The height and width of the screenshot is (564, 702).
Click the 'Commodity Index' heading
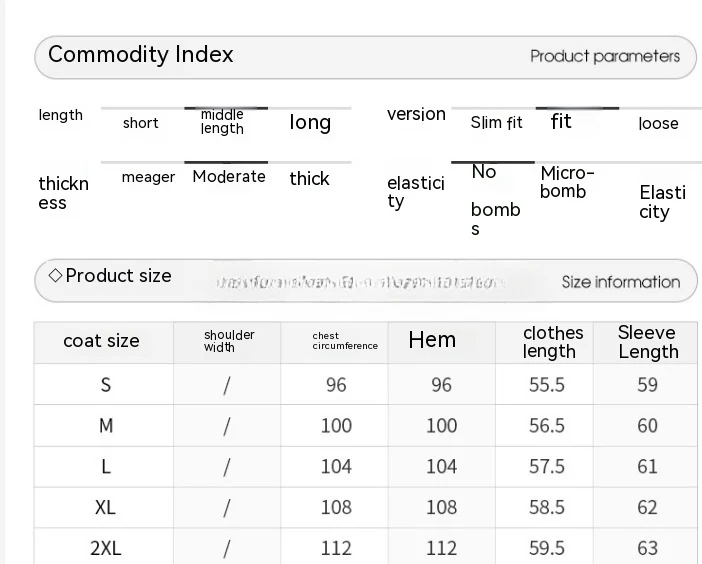pos(141,55)
